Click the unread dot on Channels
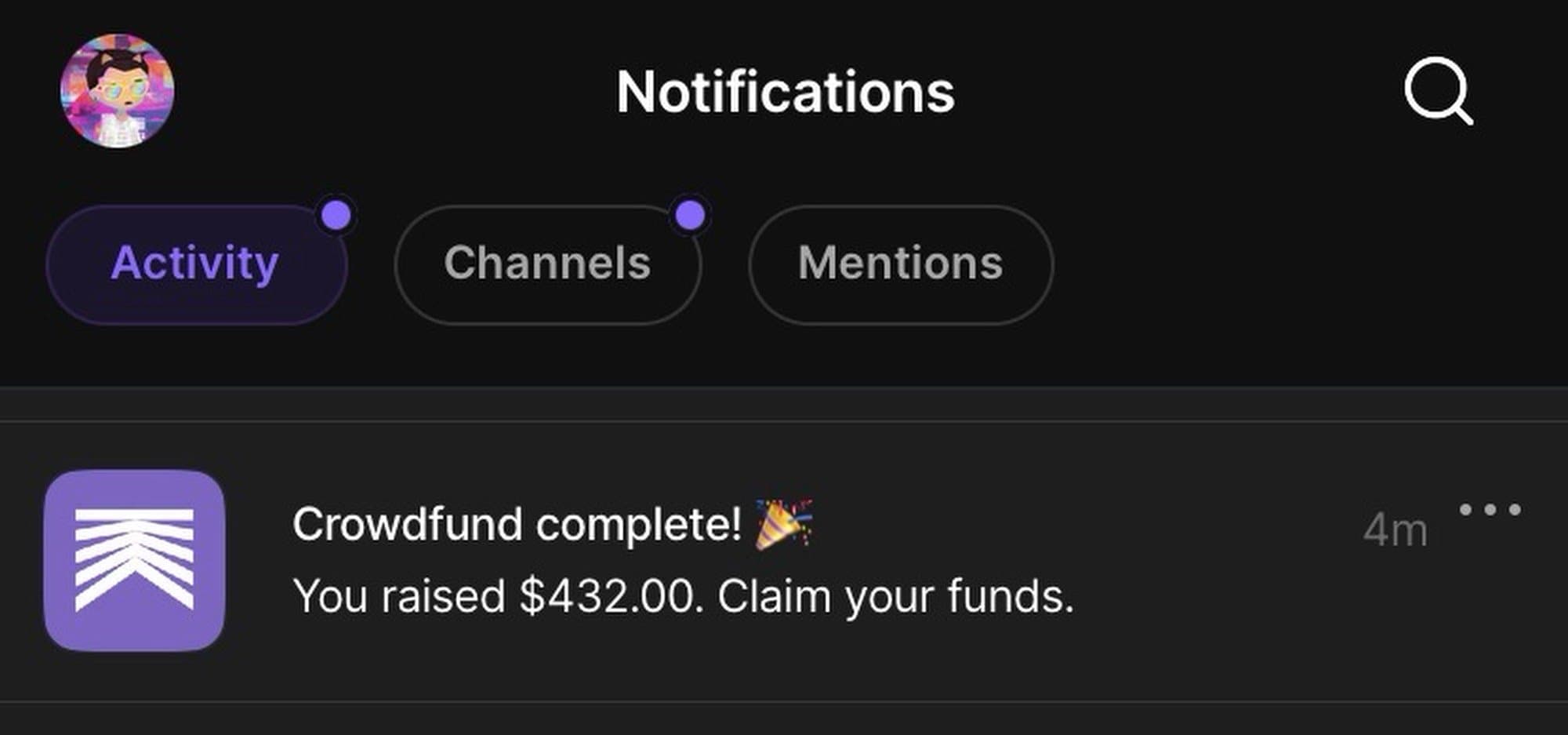 690,215
